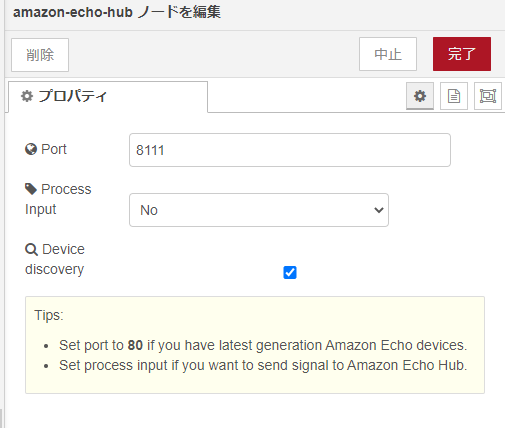Focus the Port input field 8111
Screen dimensions: 505x430
pyautogui.click(x=290, y=150)
